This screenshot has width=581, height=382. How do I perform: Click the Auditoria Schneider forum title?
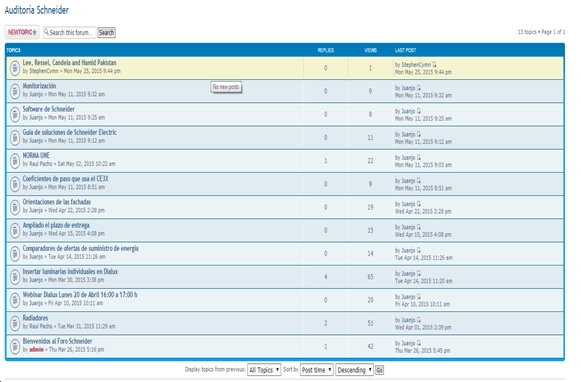(37, 10)
